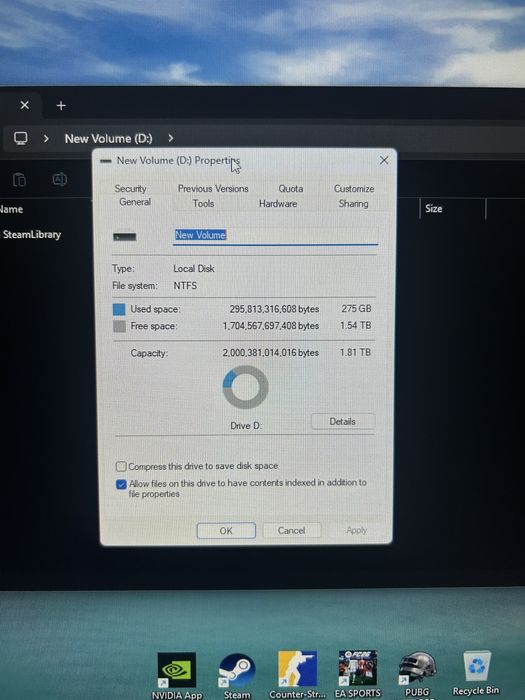525x700 pixels.
Task: Switch to the Hardware tab
Action: [x=278, y=204]
